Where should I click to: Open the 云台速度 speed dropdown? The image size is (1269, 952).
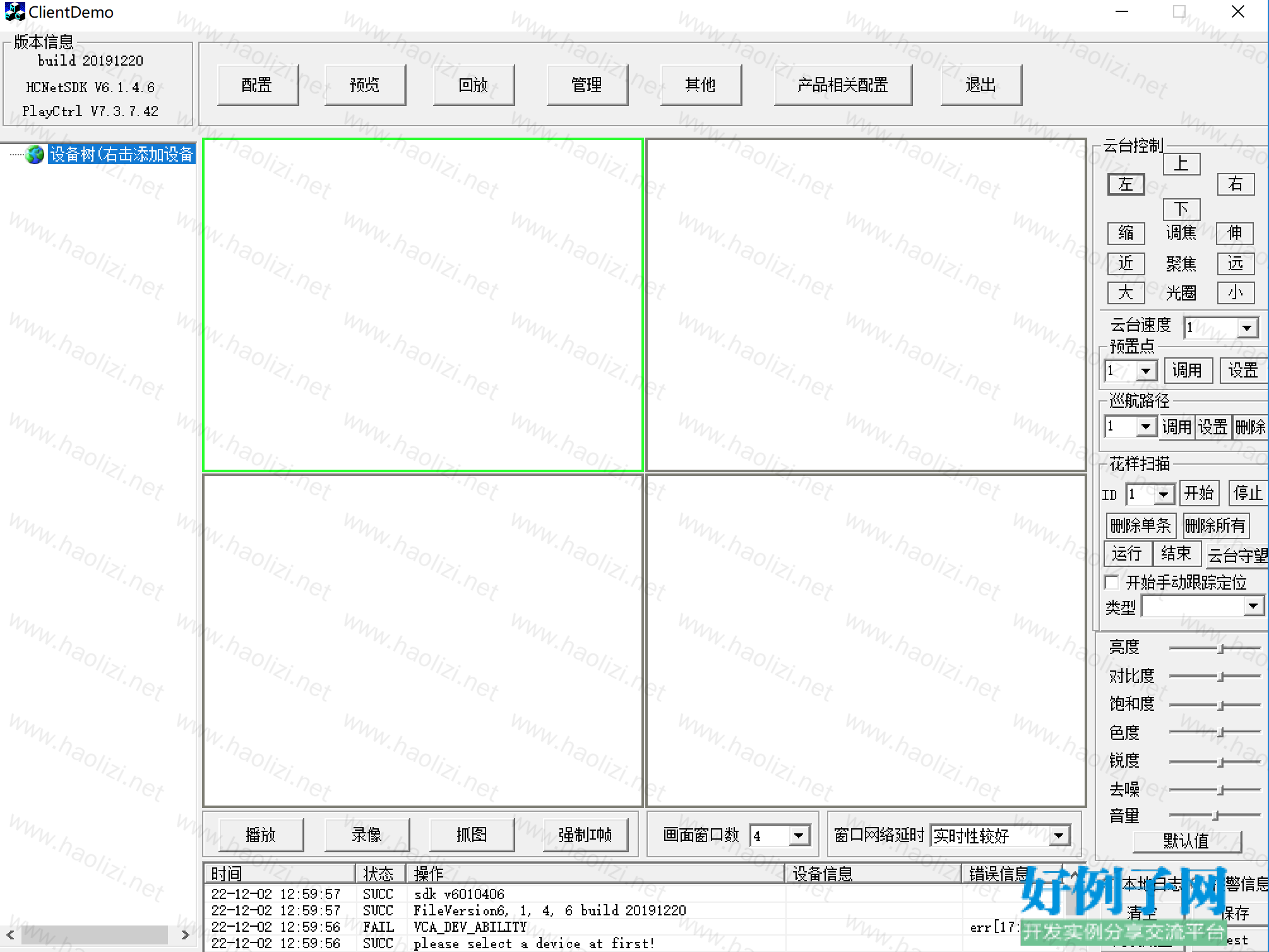pyautogui.click(x=1246, y=328)
